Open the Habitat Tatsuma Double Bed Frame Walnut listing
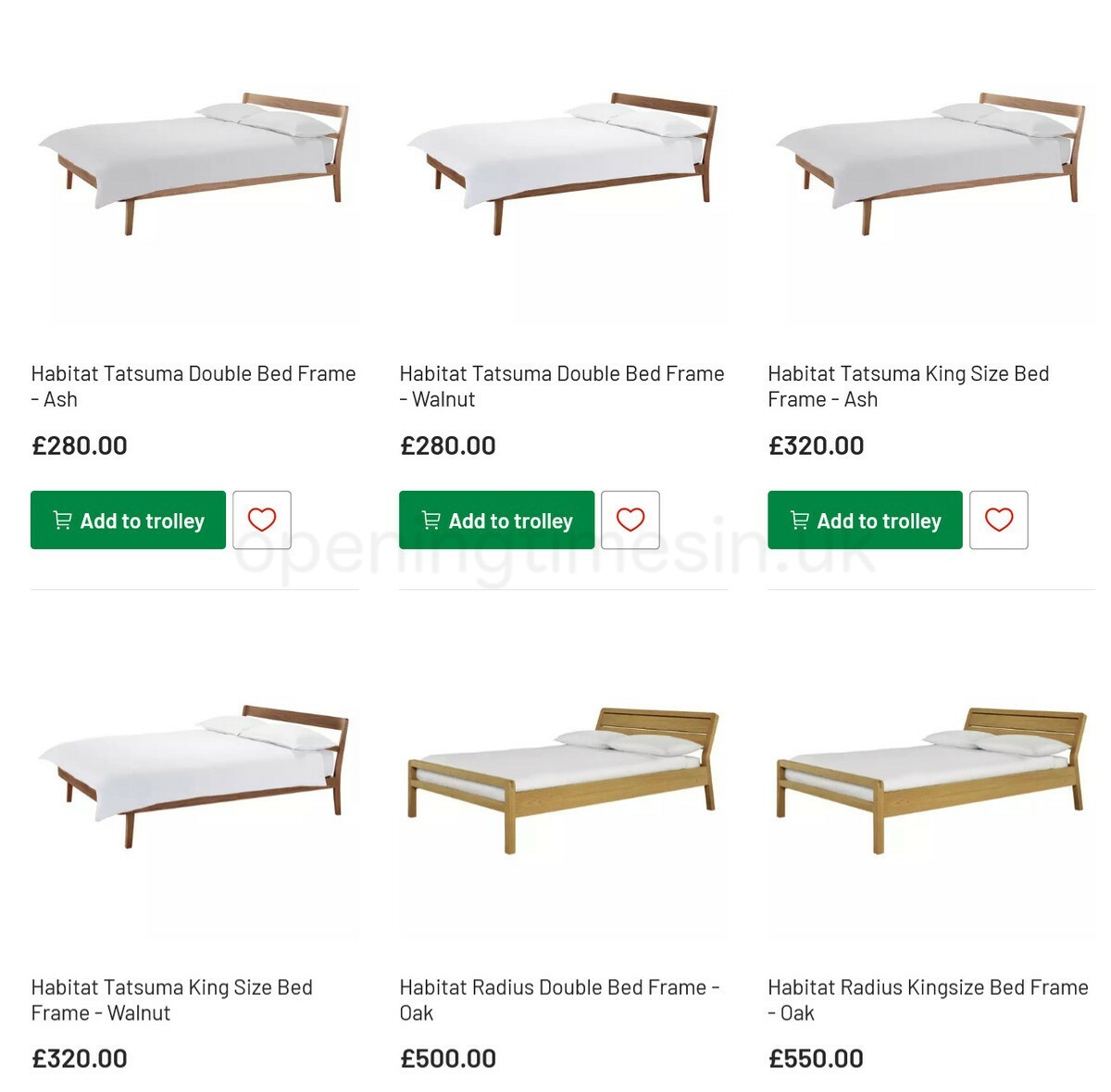The width and height of the screenshot is (1111, 1092). point(561,386)
